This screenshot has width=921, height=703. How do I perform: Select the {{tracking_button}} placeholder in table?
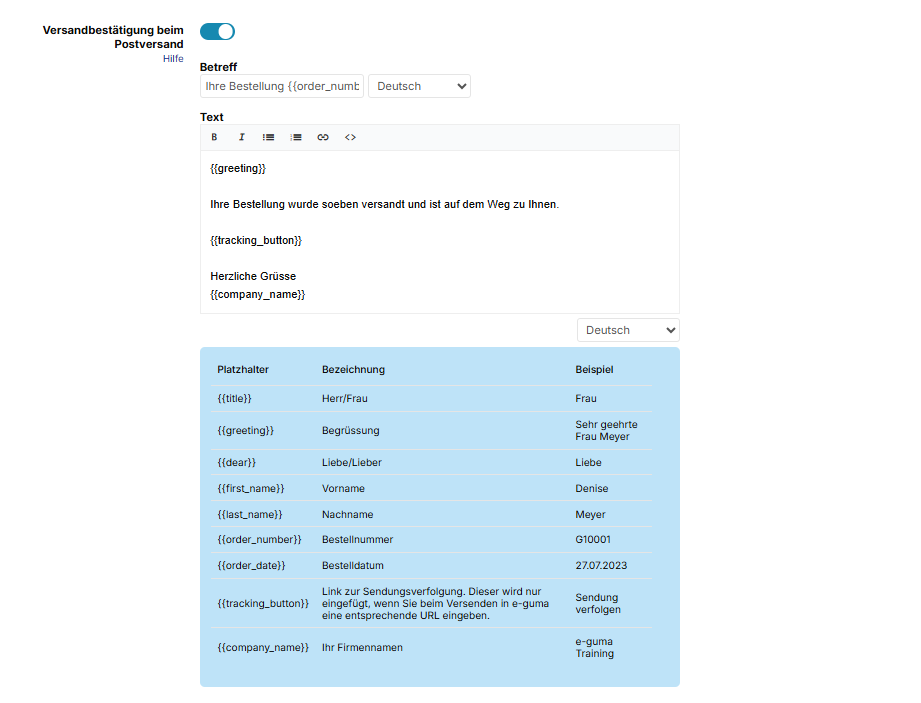tap(263, 603)
